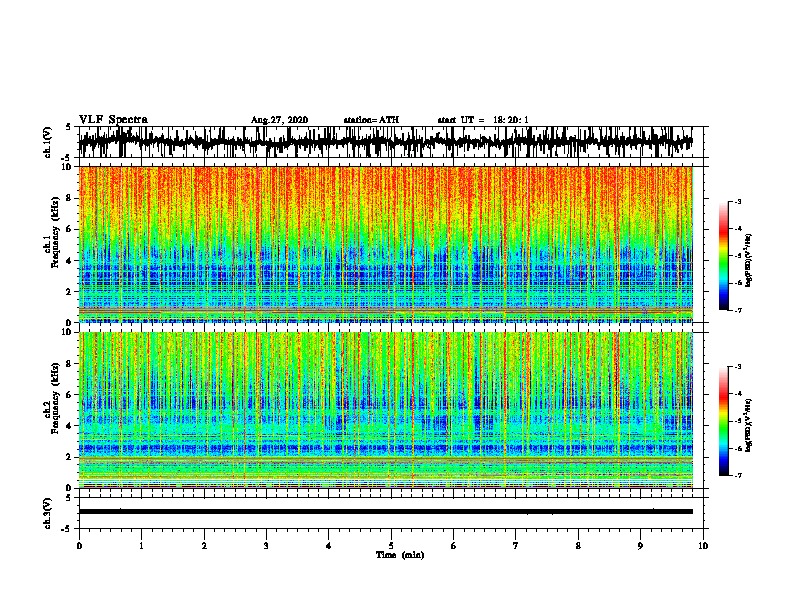Click the ch.1 spectrogram color scale bar
The height and width of the screenshot is (612, 792).
(723, 256)
